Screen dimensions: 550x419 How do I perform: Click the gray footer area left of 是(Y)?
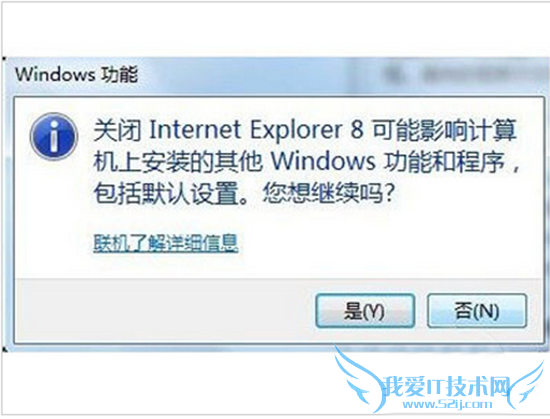click(x=165, y=310)
